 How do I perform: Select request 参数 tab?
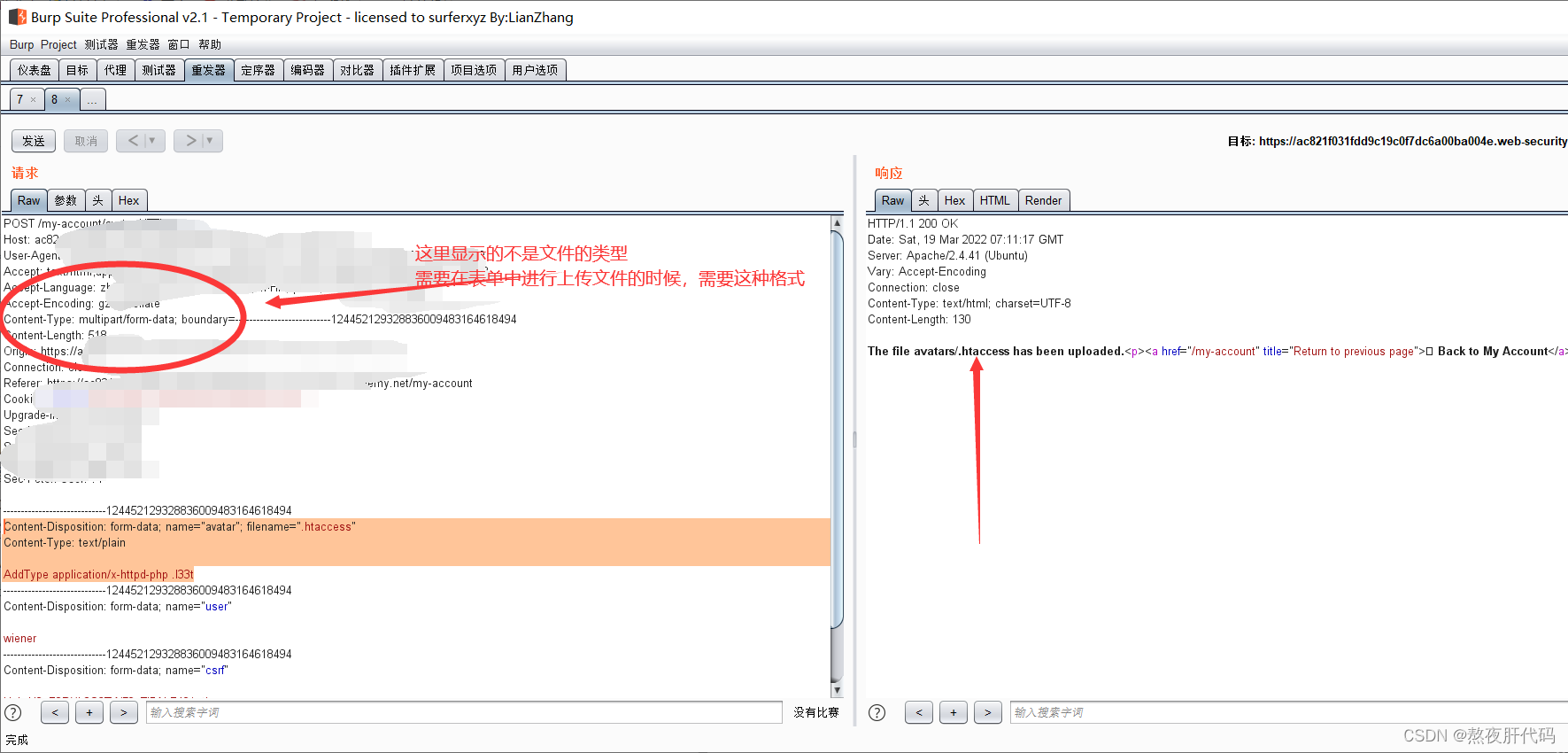point(66,201)
